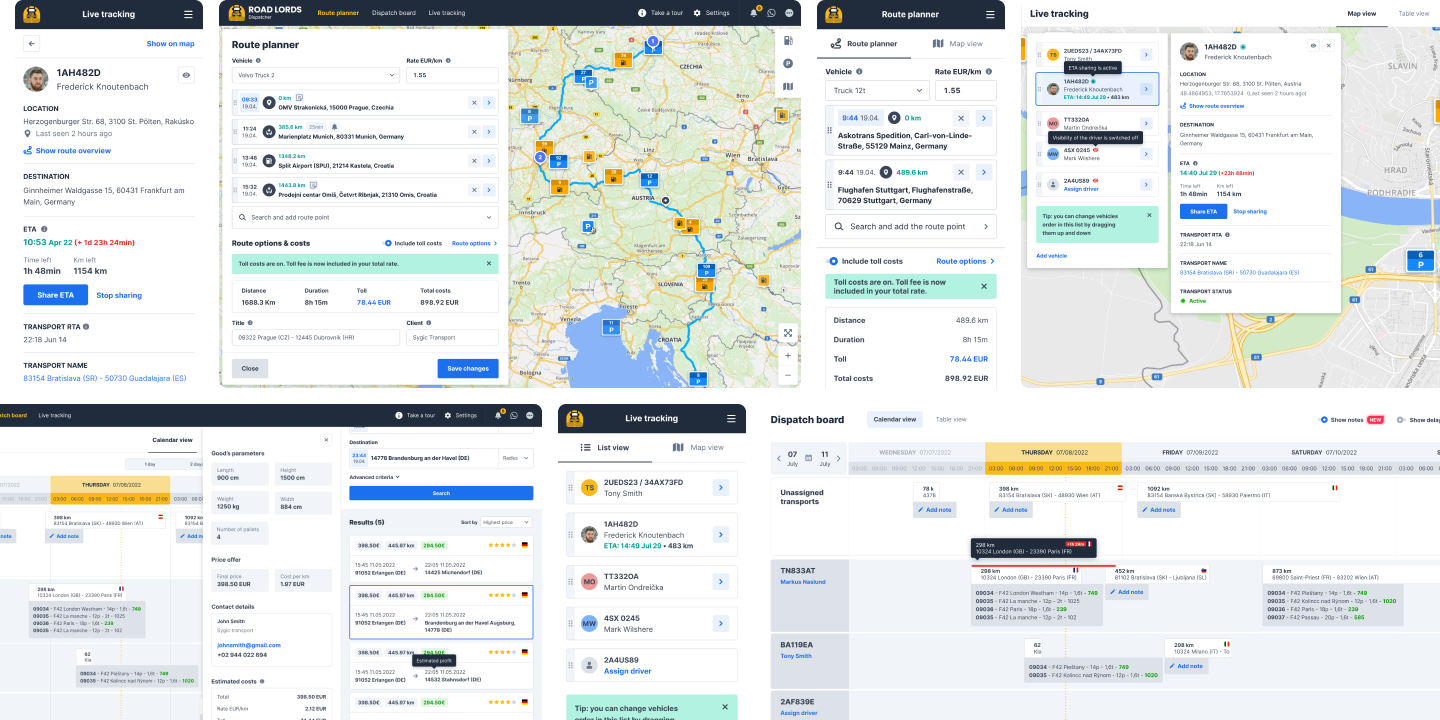Open transport 83154 Bratislava – Guadalajara link in top-left mobile panel
Viewport: 1440px width, 720px height.
point(105,379)
